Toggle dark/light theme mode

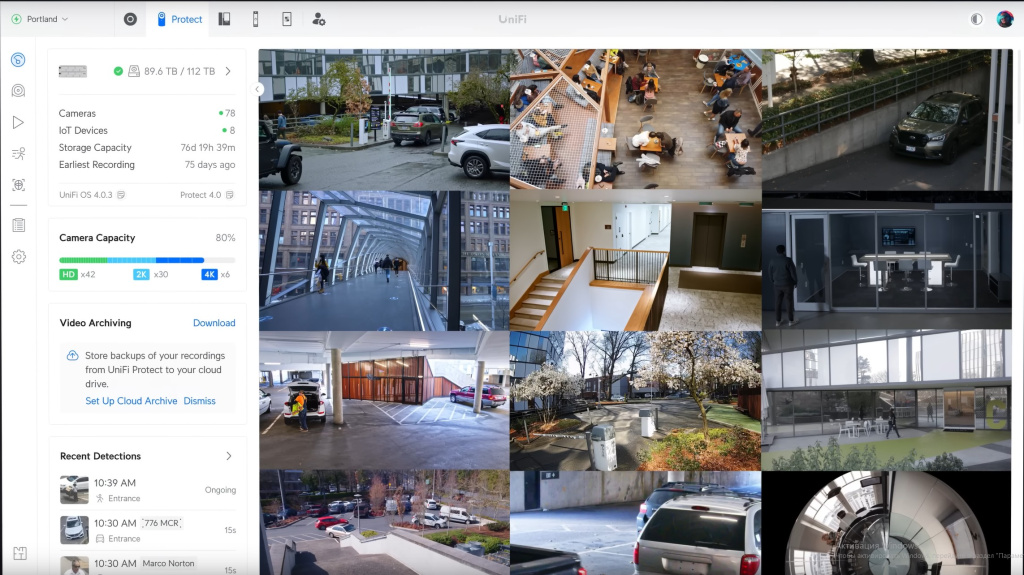[x=976, y=19]
